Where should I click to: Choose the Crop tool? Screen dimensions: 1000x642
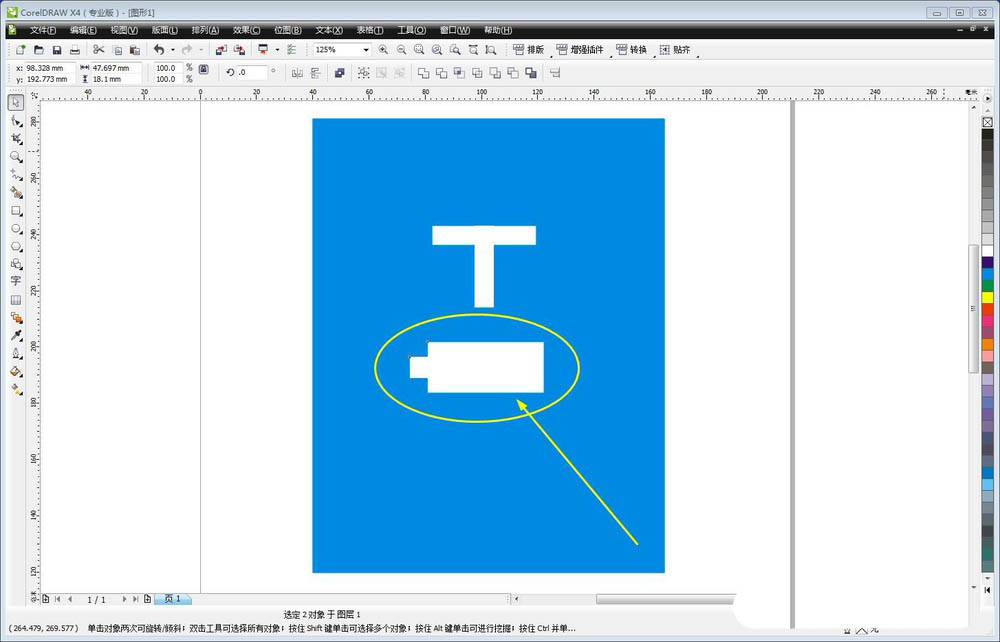tap(16, 138)
